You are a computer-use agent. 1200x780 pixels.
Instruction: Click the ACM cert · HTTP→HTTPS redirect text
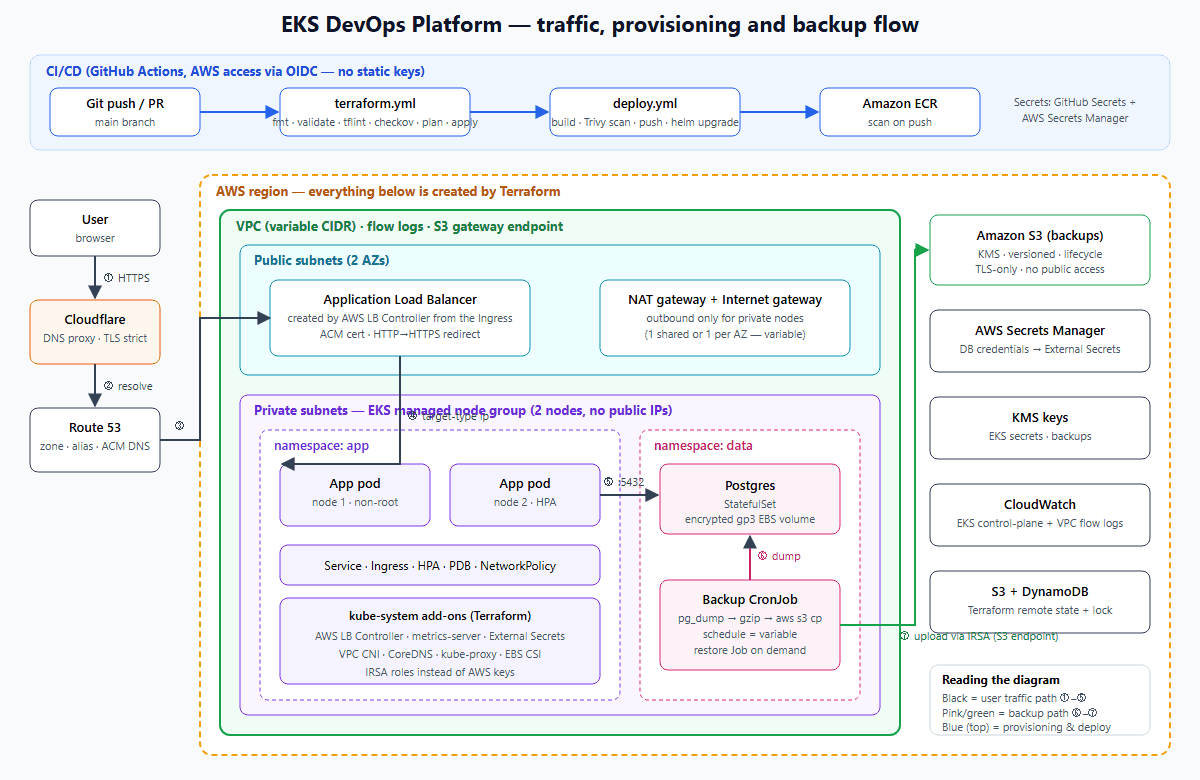pos(400,334)
